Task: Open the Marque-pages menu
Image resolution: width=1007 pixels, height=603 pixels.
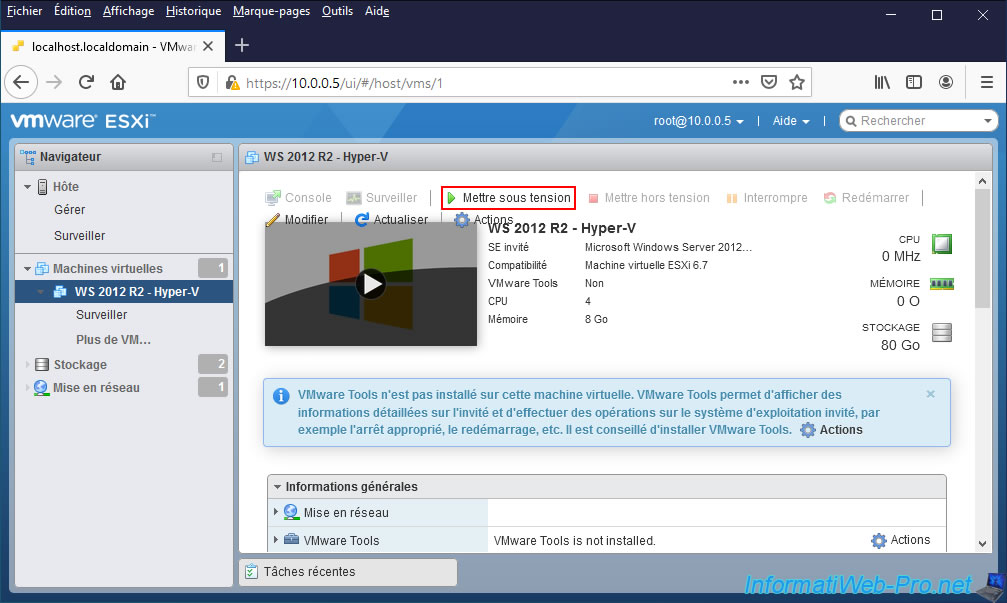Action: (x=271, y=11)
